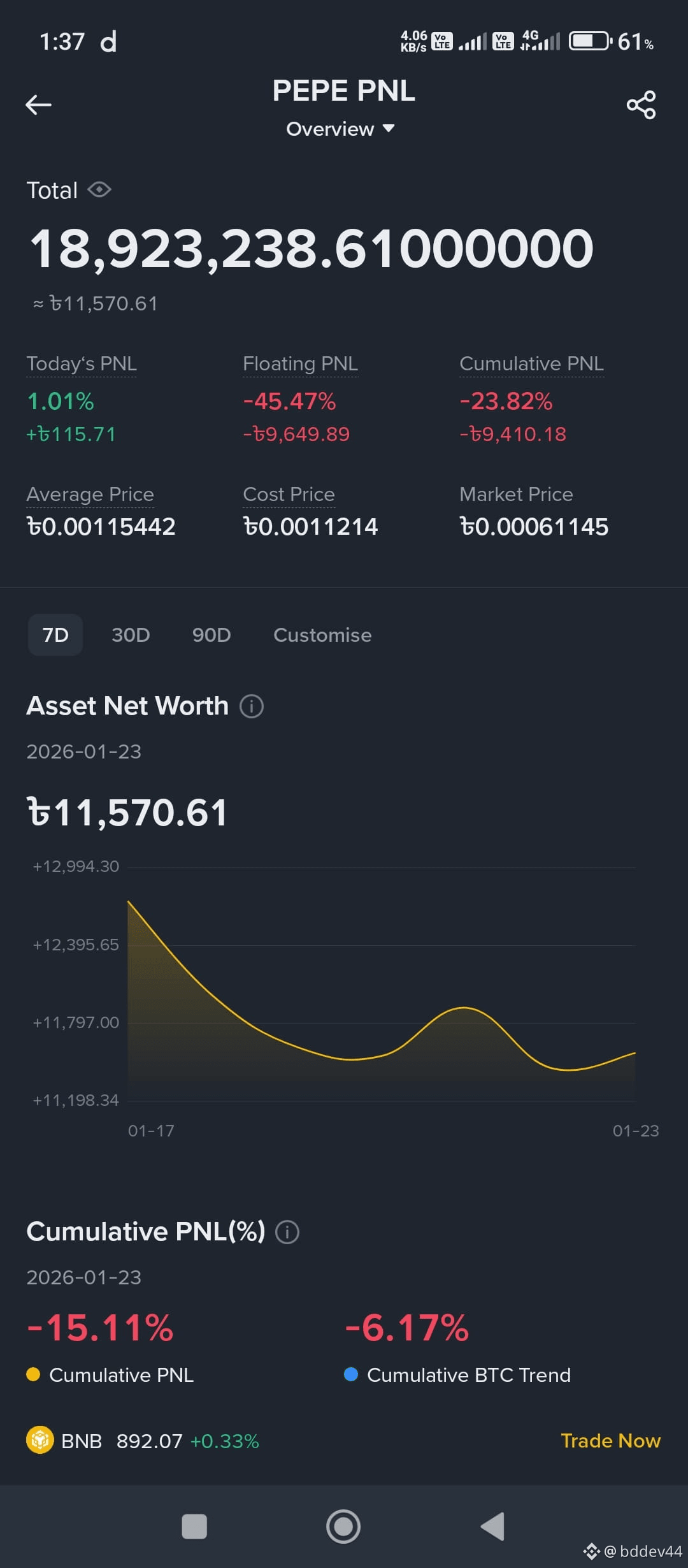This screenshot has height=1568, width=688.
Task: Tap the -23.82% Cumulative PNL value
Action: pyautogui.click(x=506, y=402)
